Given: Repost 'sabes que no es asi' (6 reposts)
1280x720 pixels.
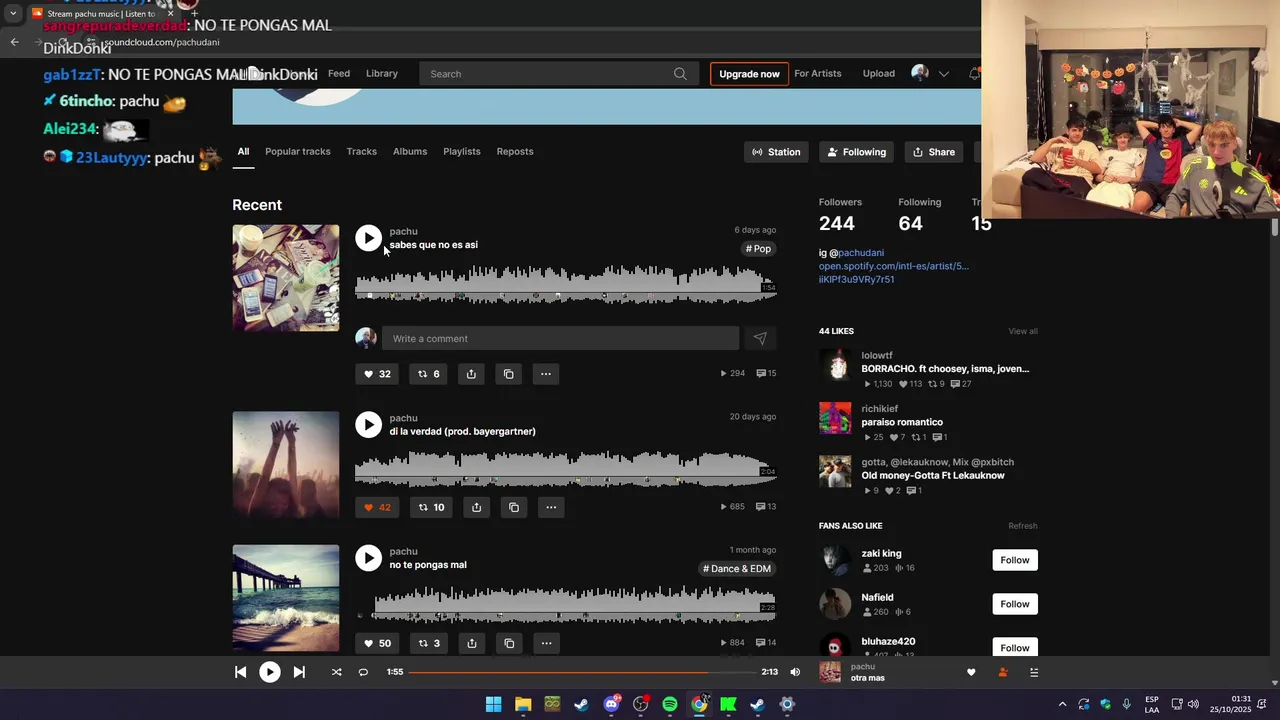Looking at the screenshot, I should tap(428, 374).
